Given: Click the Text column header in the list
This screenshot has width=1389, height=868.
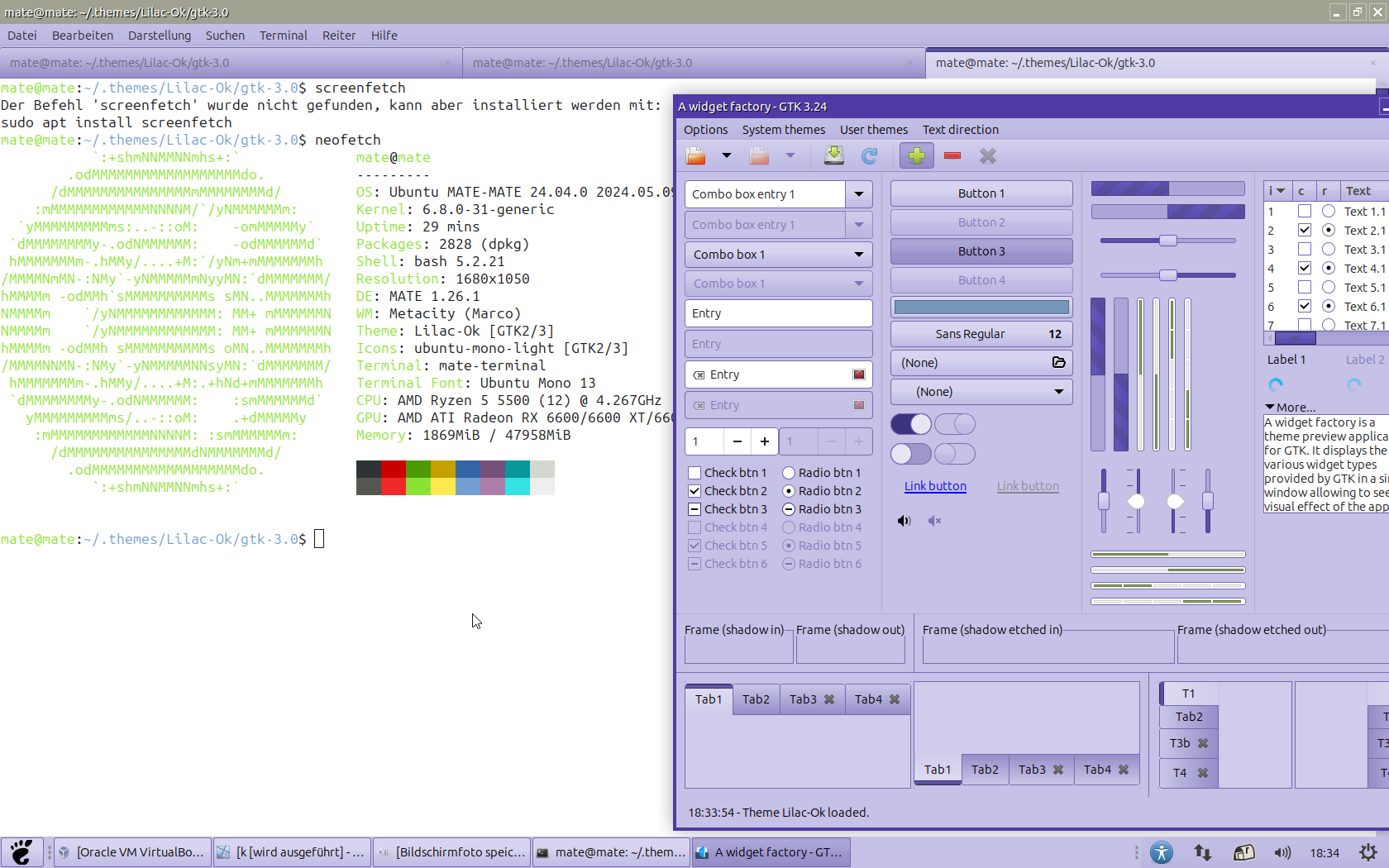Looking at the screenshot, I should [1363, 191].
